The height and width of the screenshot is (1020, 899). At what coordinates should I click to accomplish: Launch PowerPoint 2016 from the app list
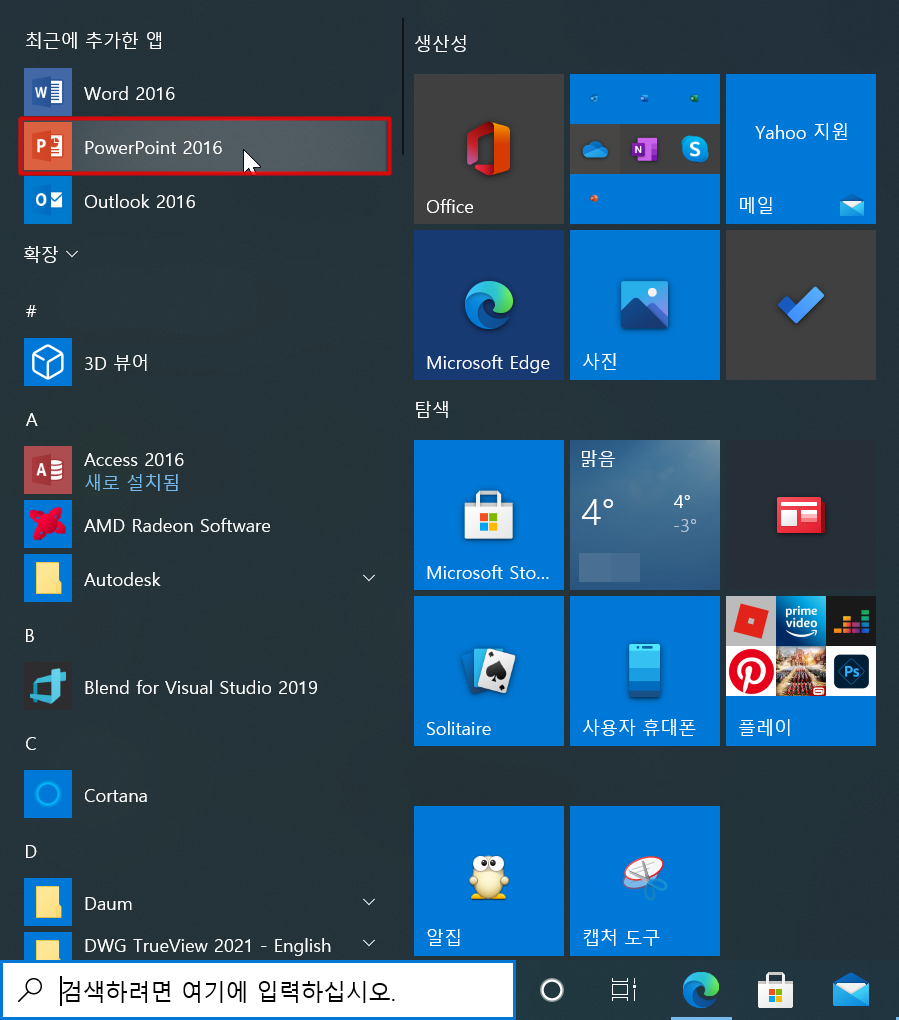[x=205, y=147]
